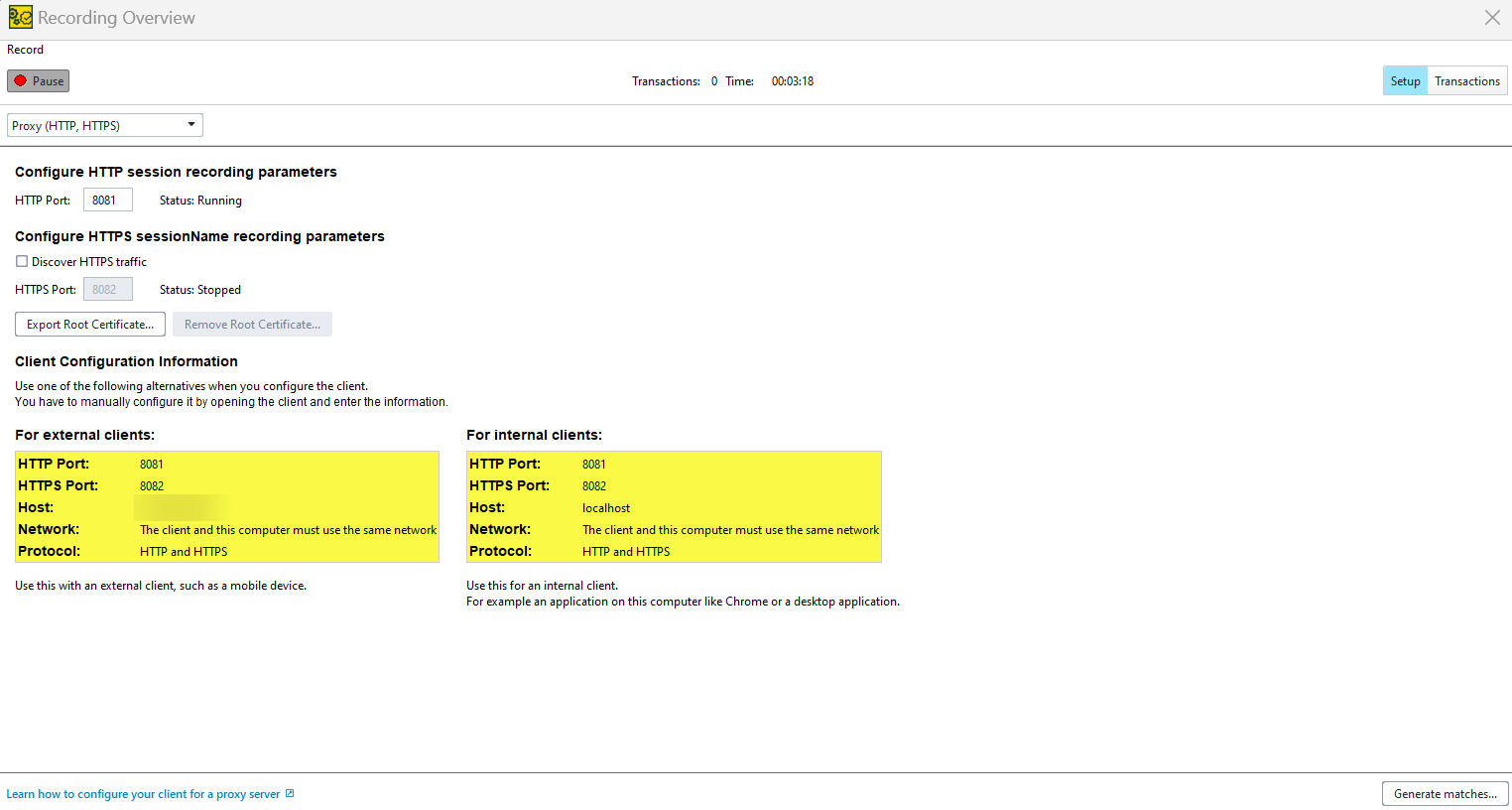Click the external link icon beside the proxy help link

pos(289,793)
